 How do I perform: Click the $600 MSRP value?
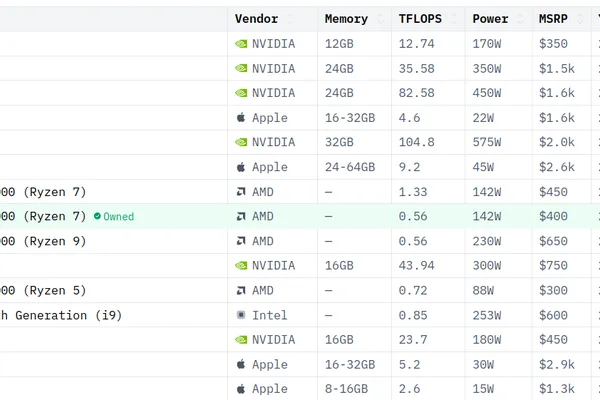coord(553,315)
